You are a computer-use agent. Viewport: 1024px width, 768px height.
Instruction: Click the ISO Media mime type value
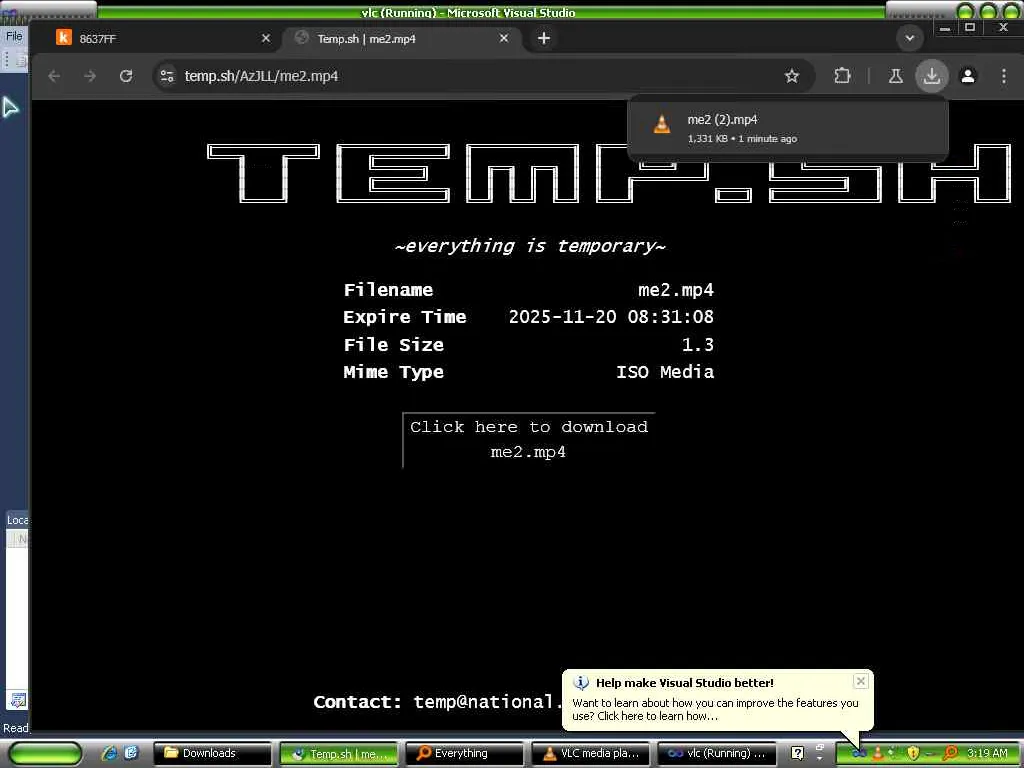click(x=665, y=372)
